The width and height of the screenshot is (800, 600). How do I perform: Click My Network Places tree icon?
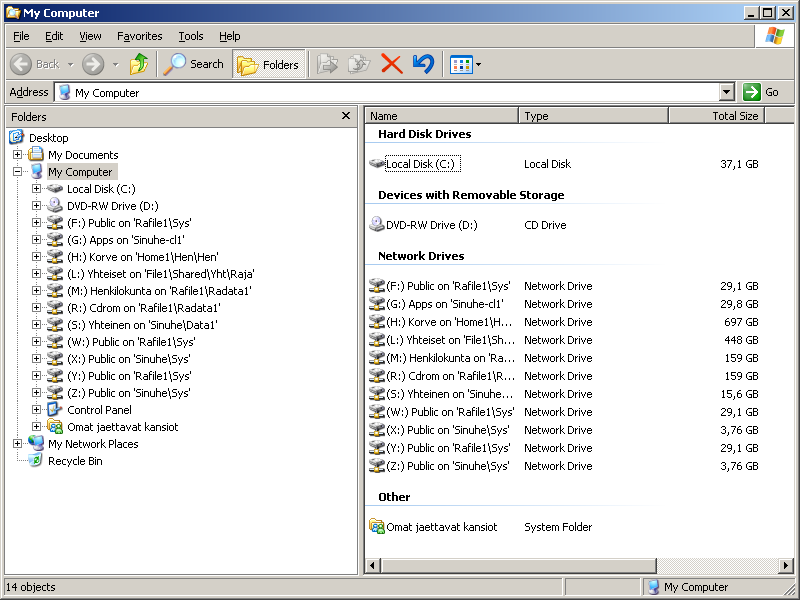(36, 443)
